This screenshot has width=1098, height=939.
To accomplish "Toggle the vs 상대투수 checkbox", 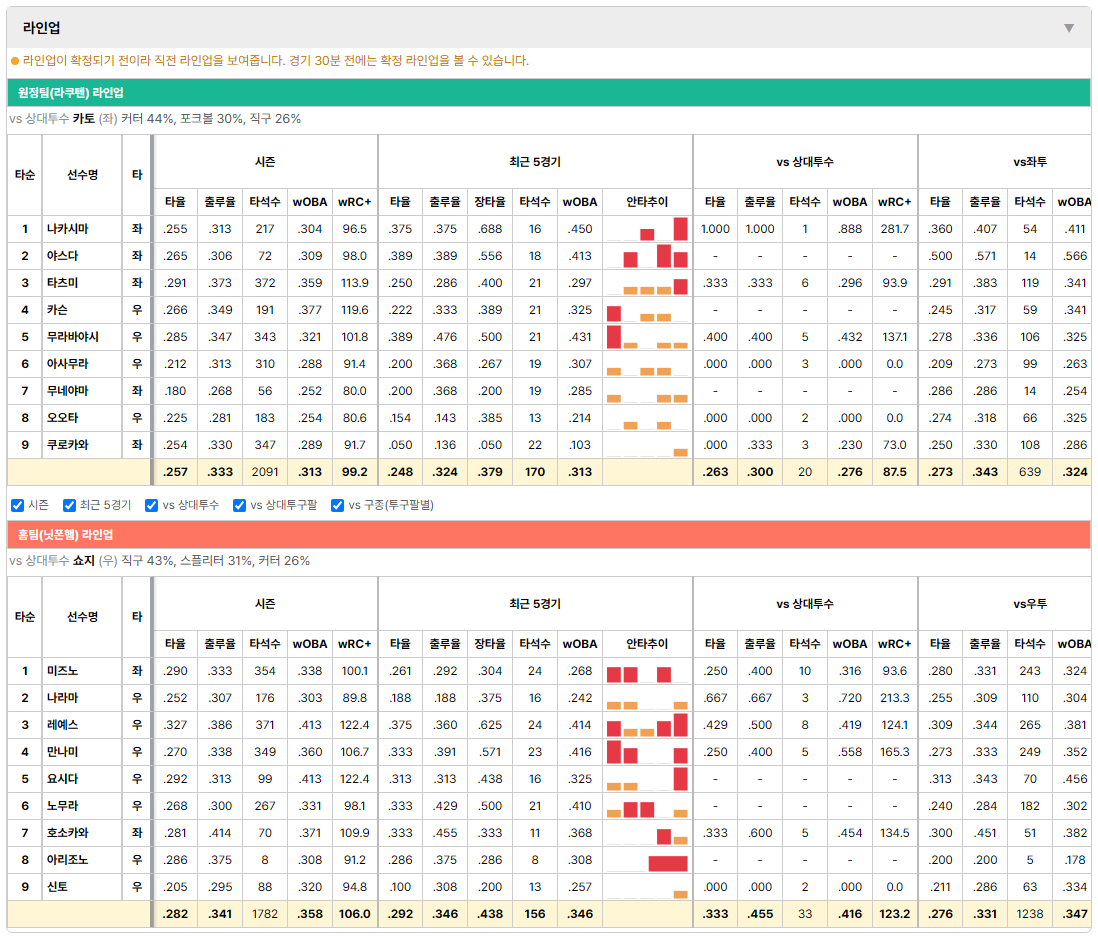I will (x=151, y=506).
